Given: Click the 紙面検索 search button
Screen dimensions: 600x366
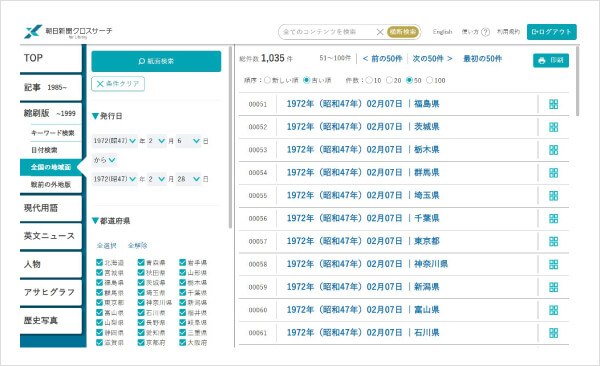Looking at the screenshot, I should coord(156,61).
